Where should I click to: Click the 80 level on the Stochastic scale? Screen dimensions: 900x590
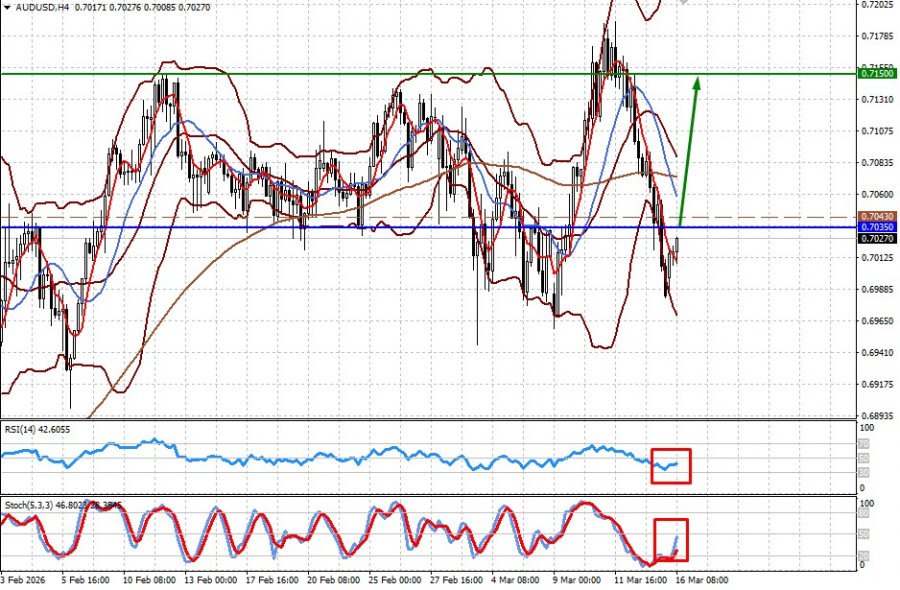point(864,513)
